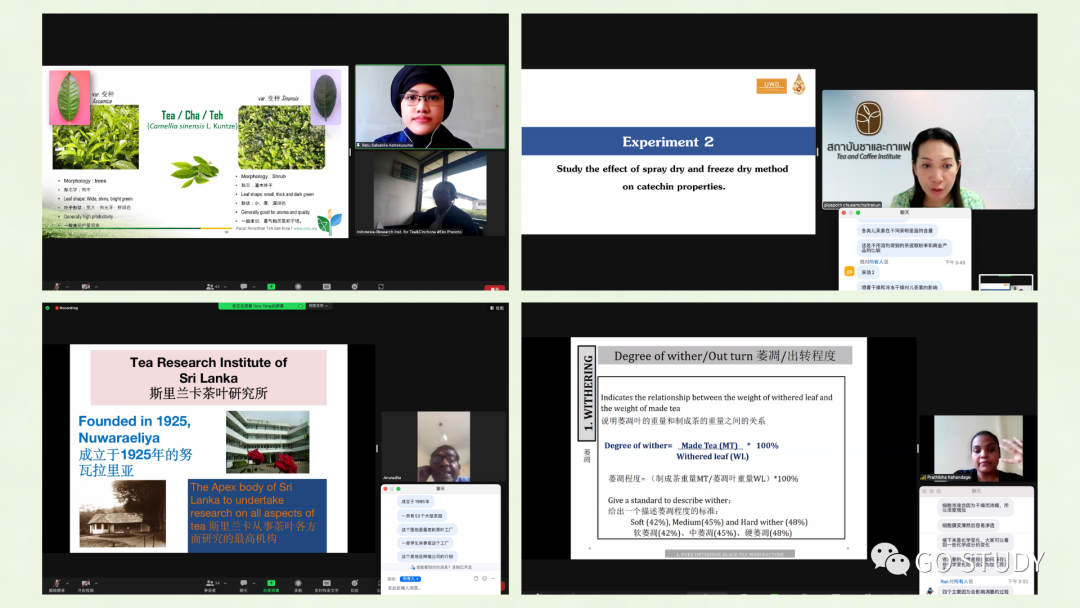This screenshot has width=1080, height=608.
Task: Open reactions icon in the Tea/Cha/Teh slide meeting
Action: (355, 286)
